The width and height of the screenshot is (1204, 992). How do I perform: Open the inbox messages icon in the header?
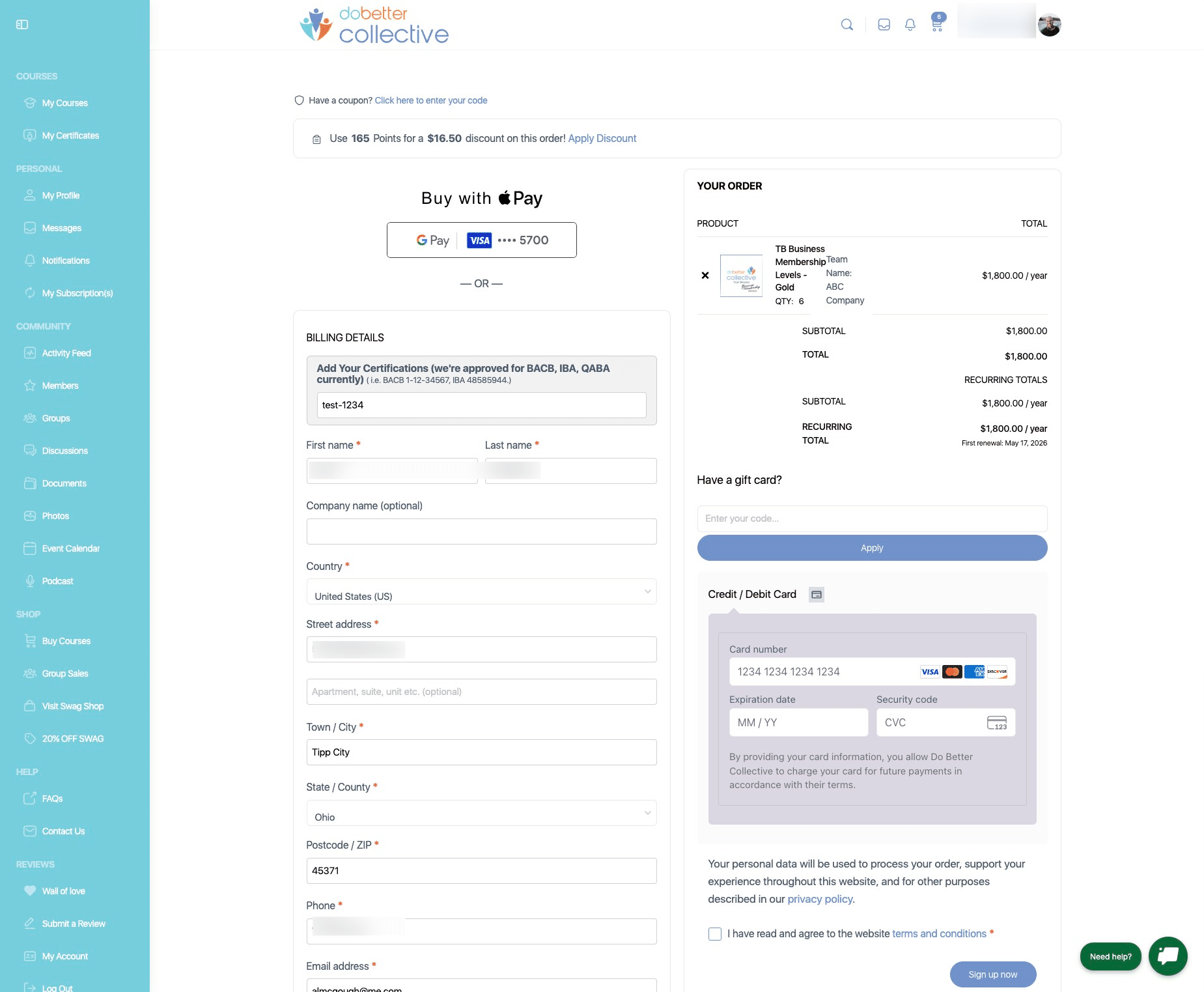[884, 24]
